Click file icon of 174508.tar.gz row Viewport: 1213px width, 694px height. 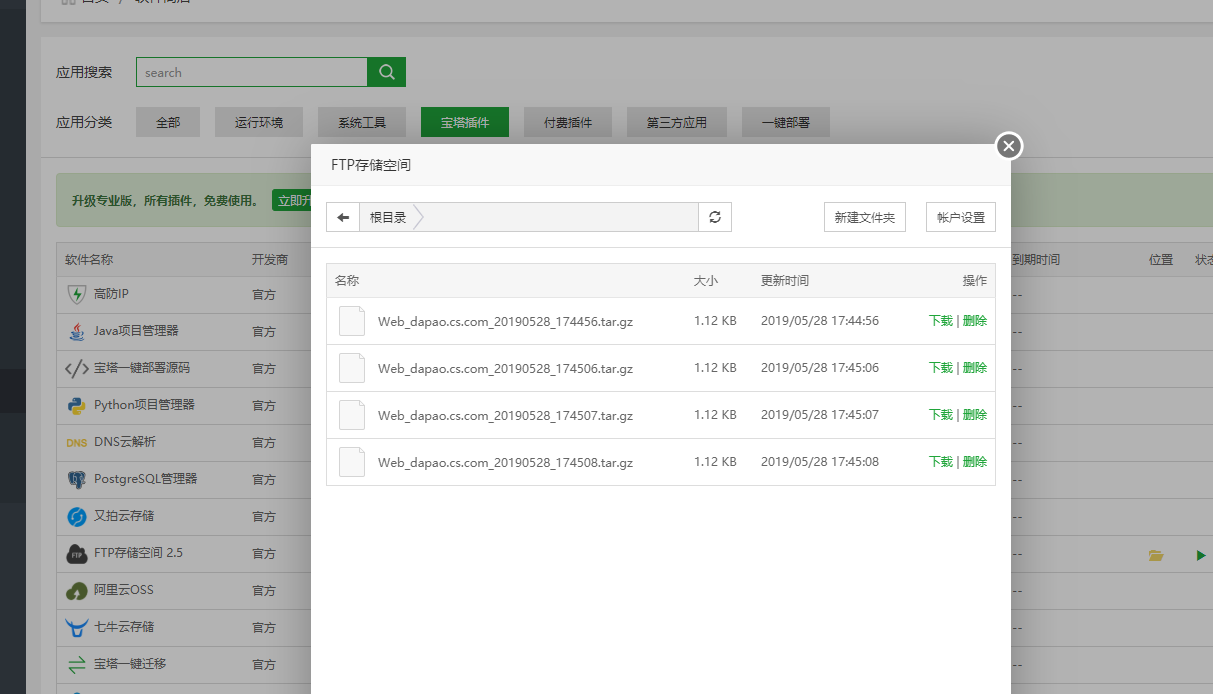pyautogui.click(x=352, y=462)
